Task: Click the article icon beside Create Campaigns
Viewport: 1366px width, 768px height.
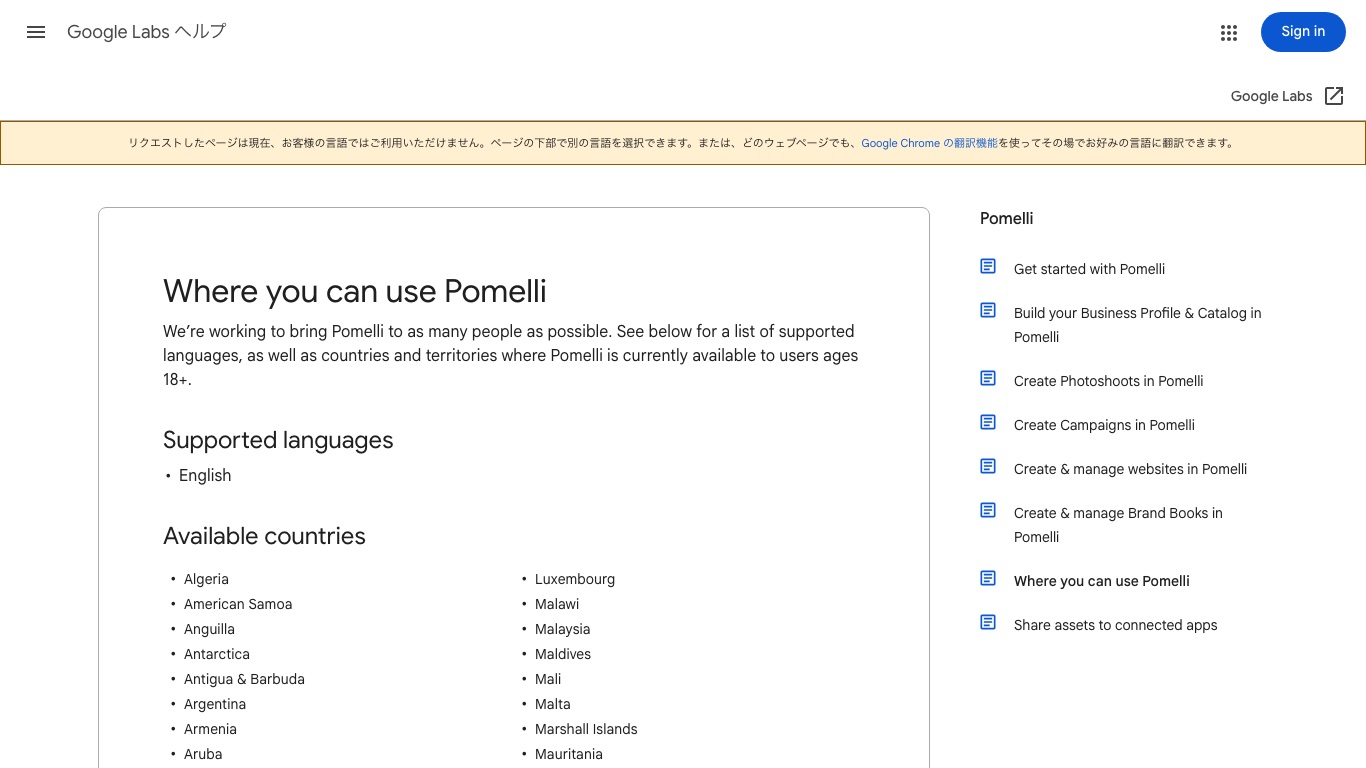Action: 988,422
